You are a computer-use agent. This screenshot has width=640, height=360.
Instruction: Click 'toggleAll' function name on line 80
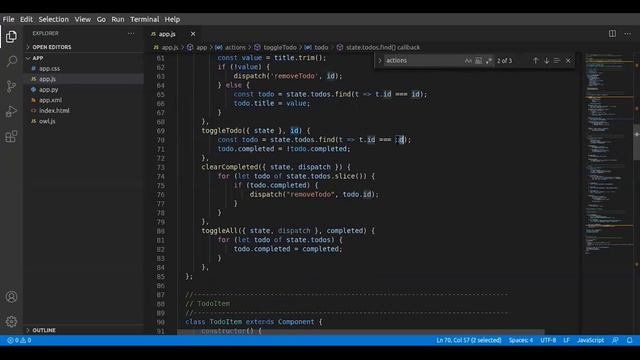[219, 231]
